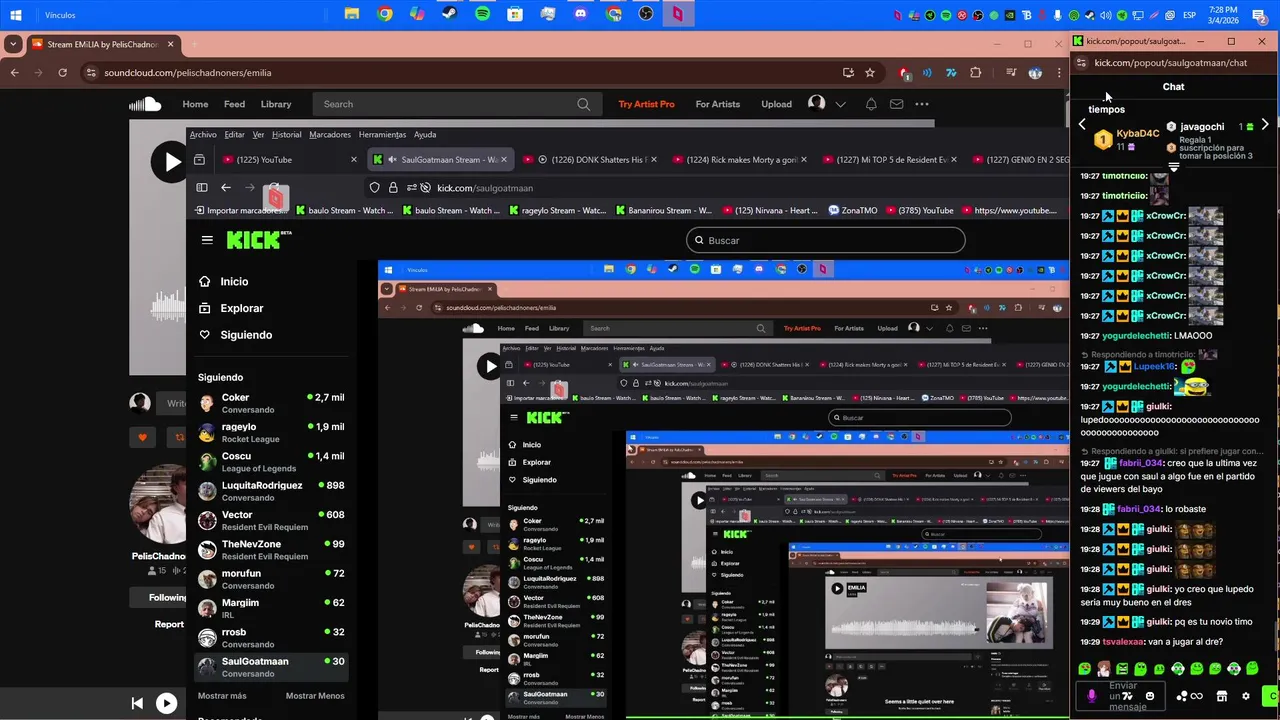Toggle the microphone icon in system tray
1280x720 pixels.
(x=1057, y=15)
